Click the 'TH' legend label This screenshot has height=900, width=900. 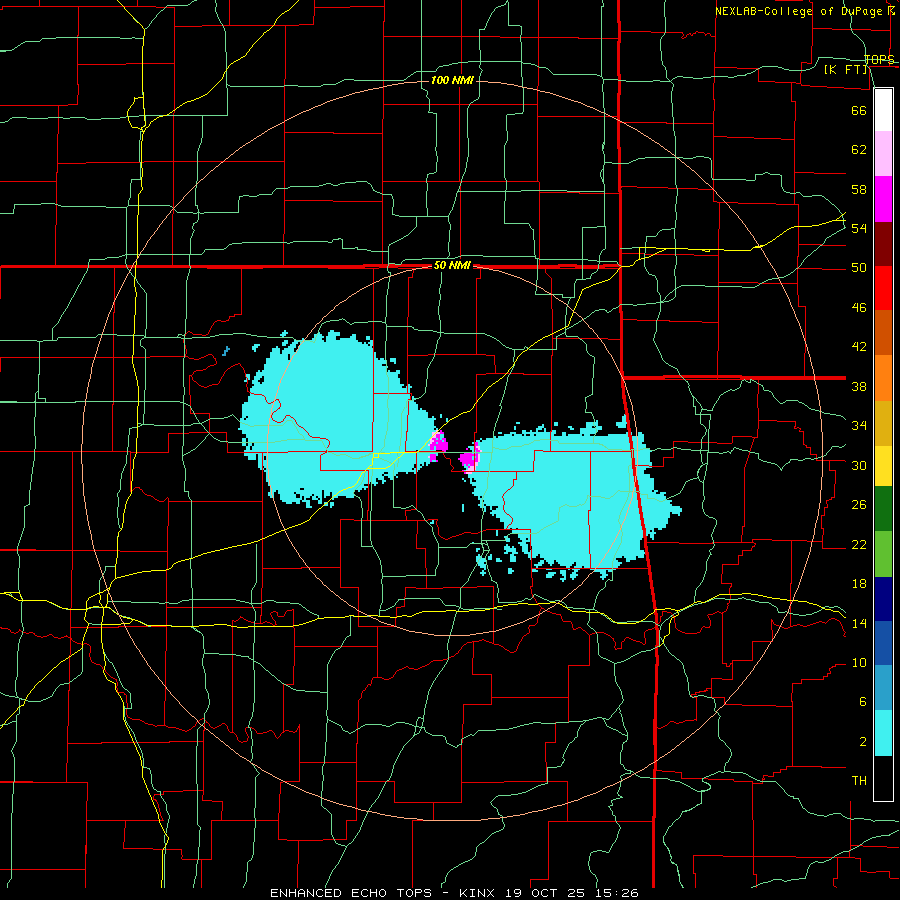click(x=859, y=781)
